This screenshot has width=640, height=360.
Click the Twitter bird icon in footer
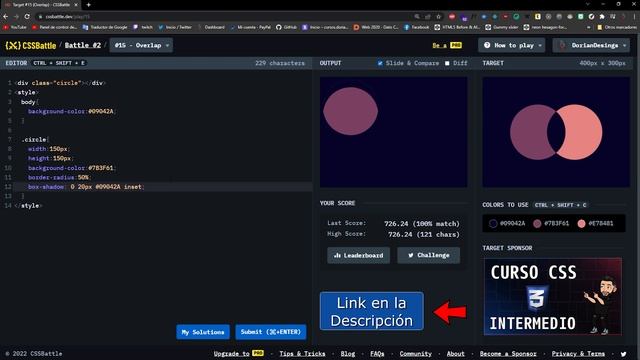(x=623, y=354)
